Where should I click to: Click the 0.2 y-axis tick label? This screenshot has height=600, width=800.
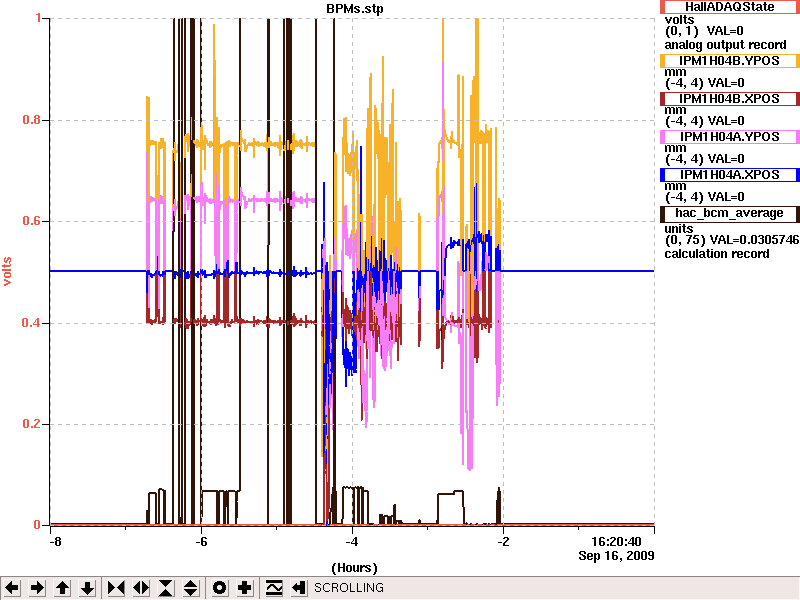32,424
